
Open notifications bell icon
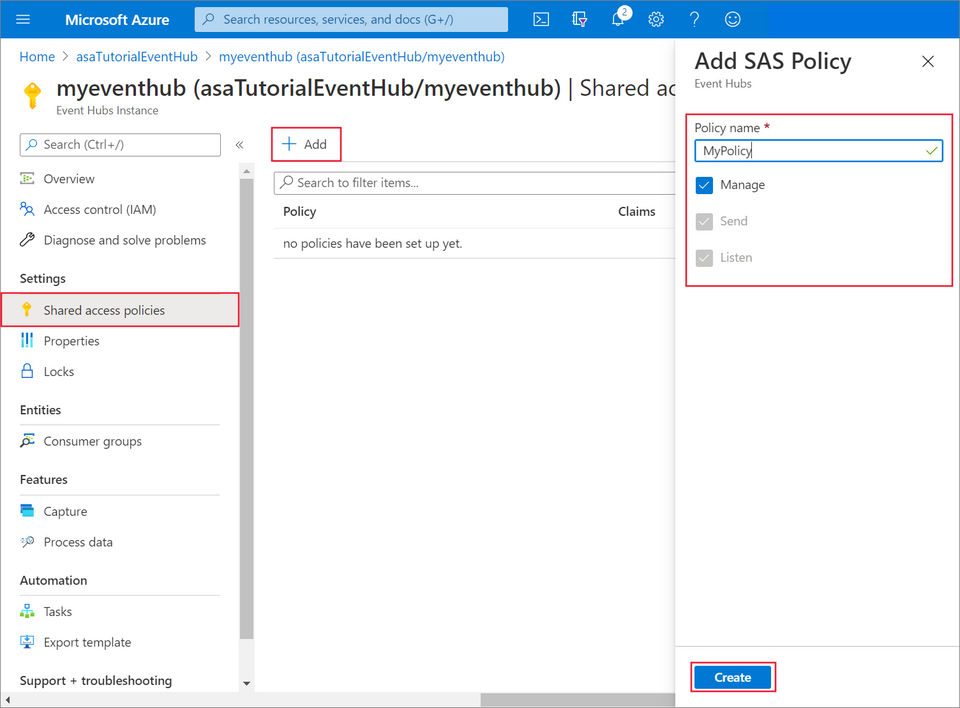[618, 19]
